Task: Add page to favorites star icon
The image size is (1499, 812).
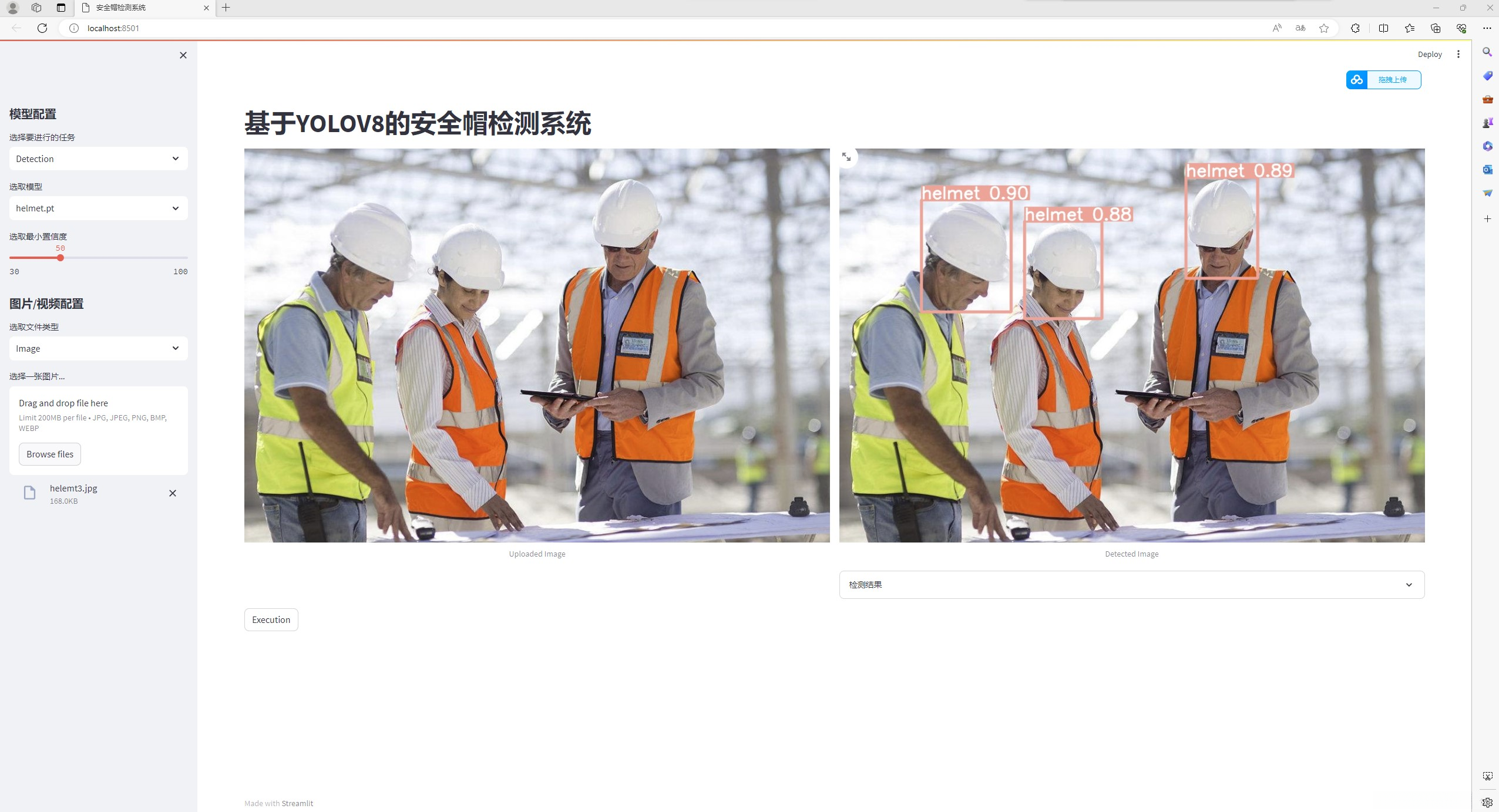Action: pos(1324,28)
